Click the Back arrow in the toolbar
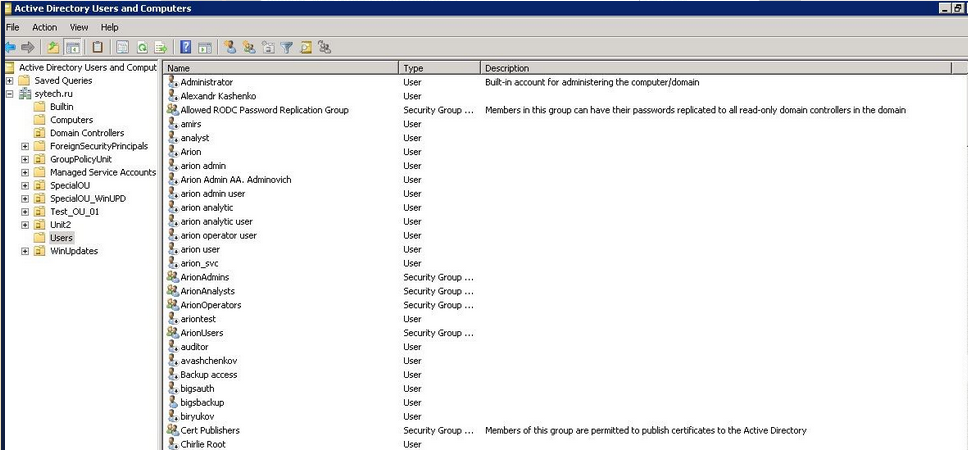This screenshot has height=450, width=968. pyautogui.click(x=10, y=47)
